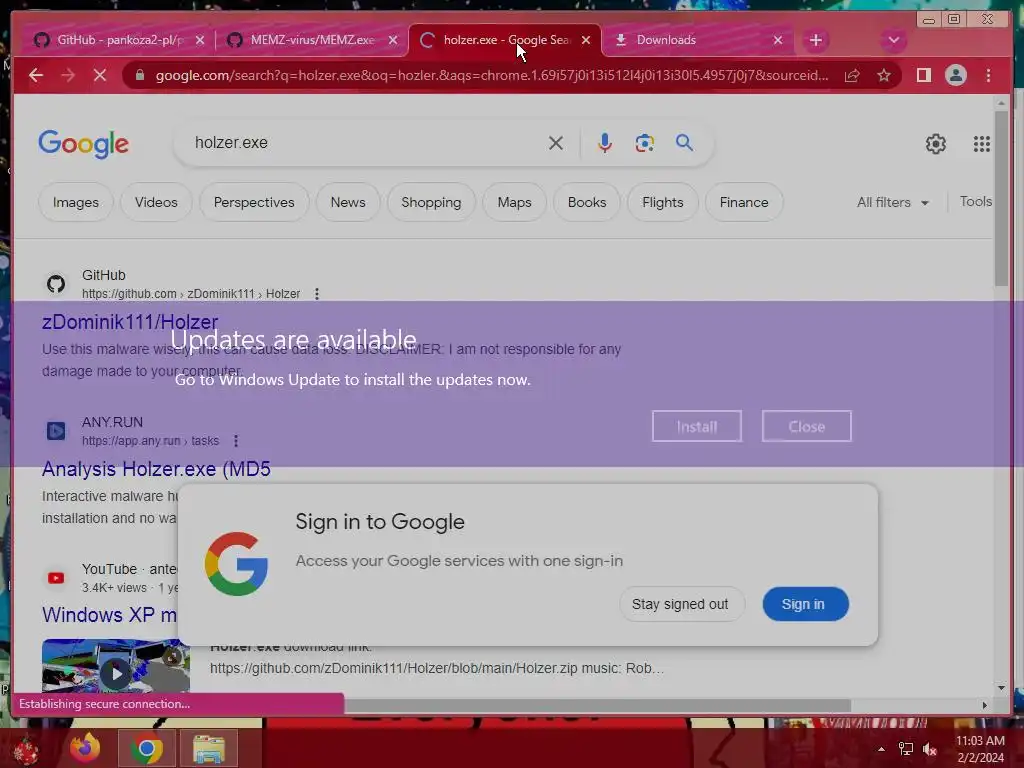Screen dimensions: 1024x768
Task: Open search Tools options
Action: tap(976, 202)
